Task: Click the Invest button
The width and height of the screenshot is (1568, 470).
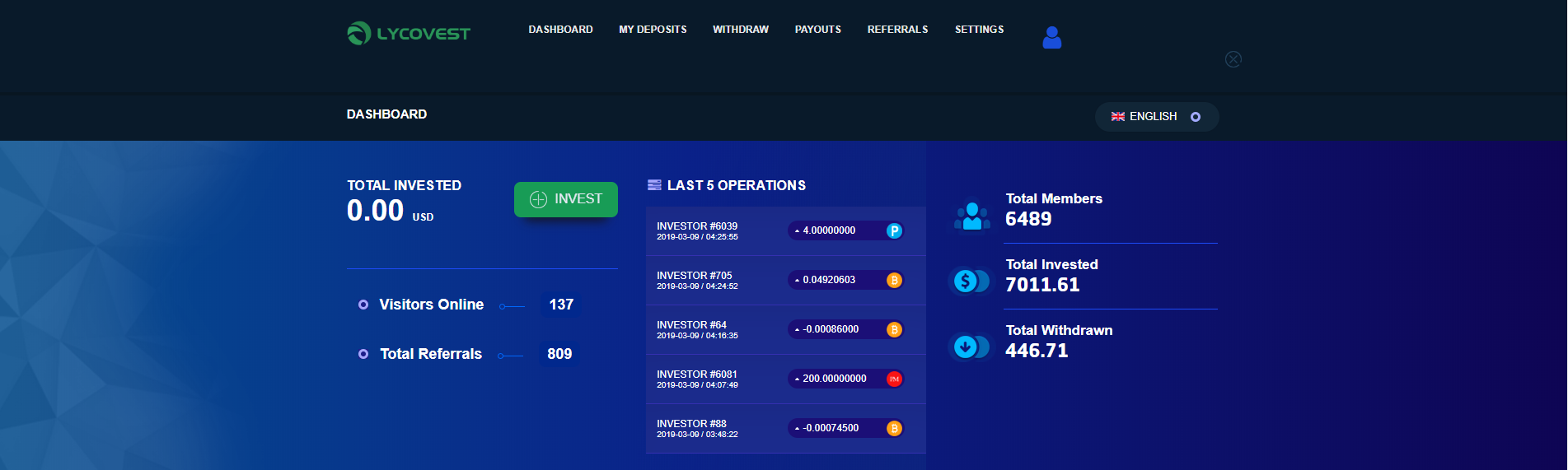Action: coord(566,199)
